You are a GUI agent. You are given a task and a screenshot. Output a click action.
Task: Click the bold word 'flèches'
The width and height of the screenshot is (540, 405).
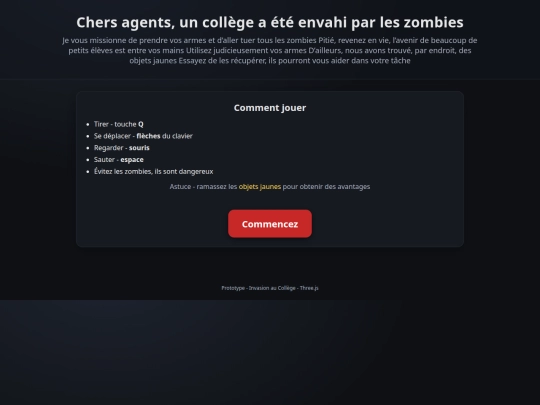coord(148,136)
